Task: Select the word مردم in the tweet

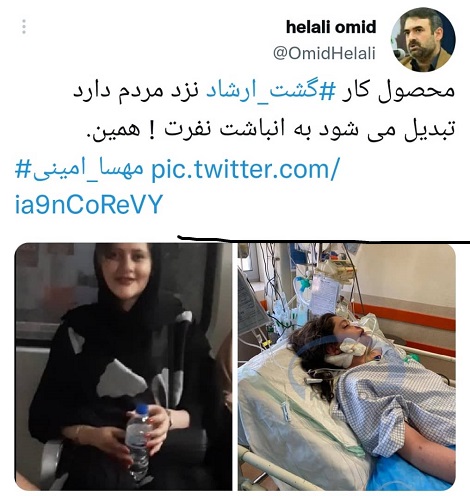Action: pyautogui.click(x=140, y=91)
